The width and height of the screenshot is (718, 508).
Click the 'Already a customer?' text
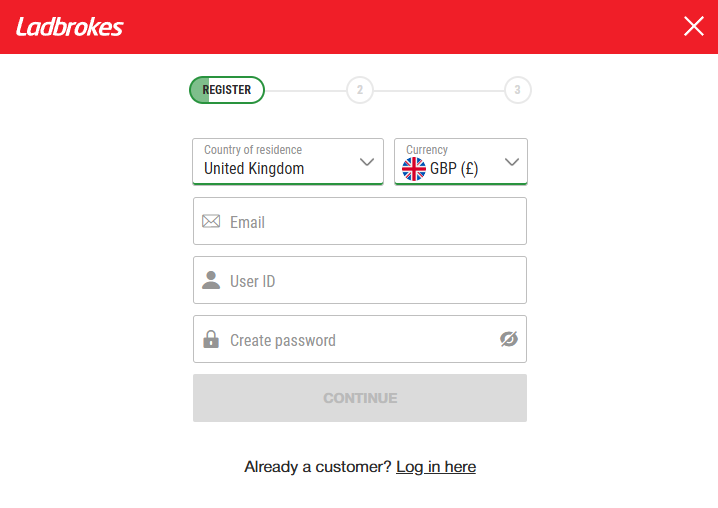pos(318,467)
